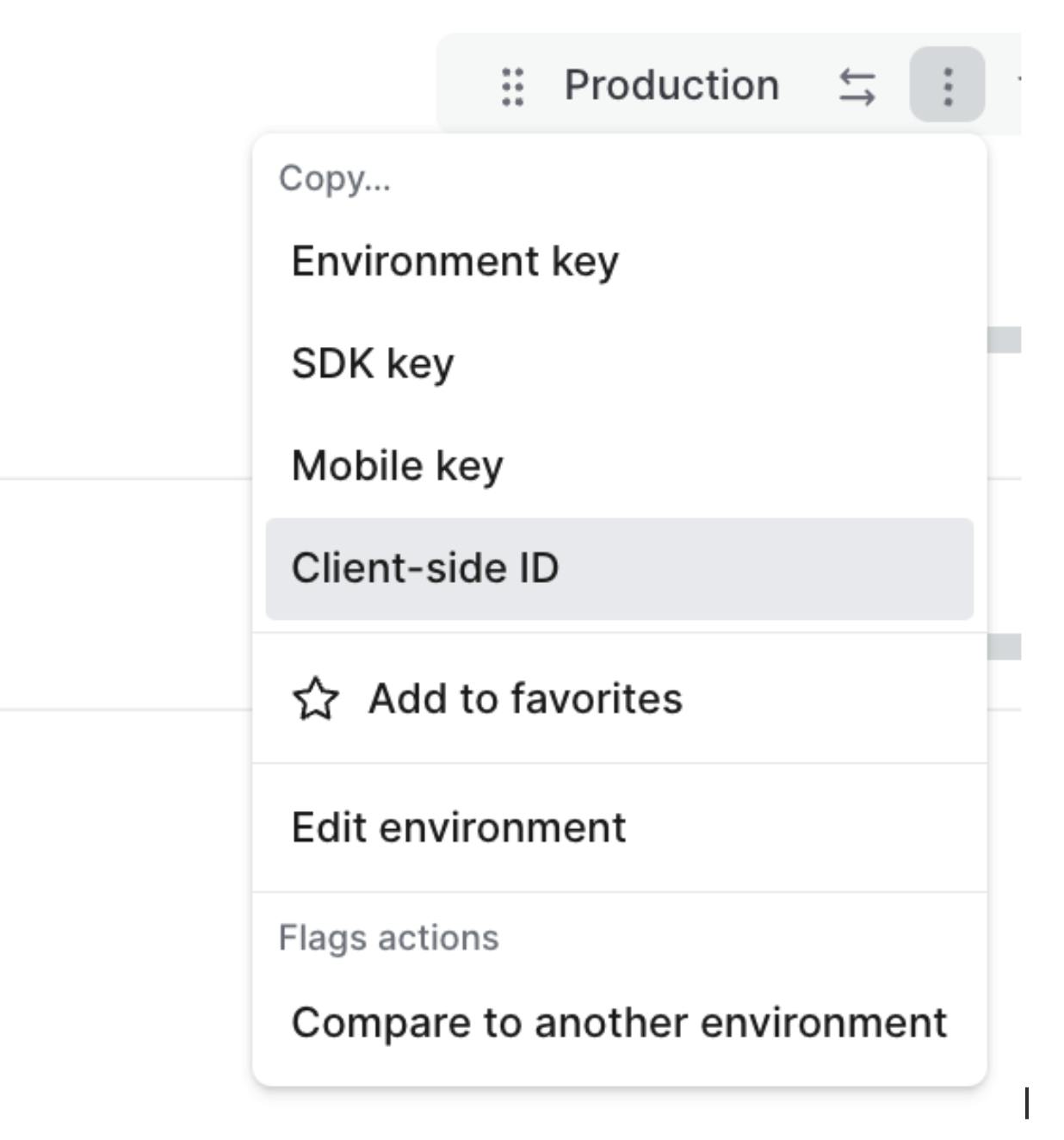The height and width of the screenshot is (1140, 1064).
Task: Click the text cursor below the menu
Action: [x=1026, y=1103]
